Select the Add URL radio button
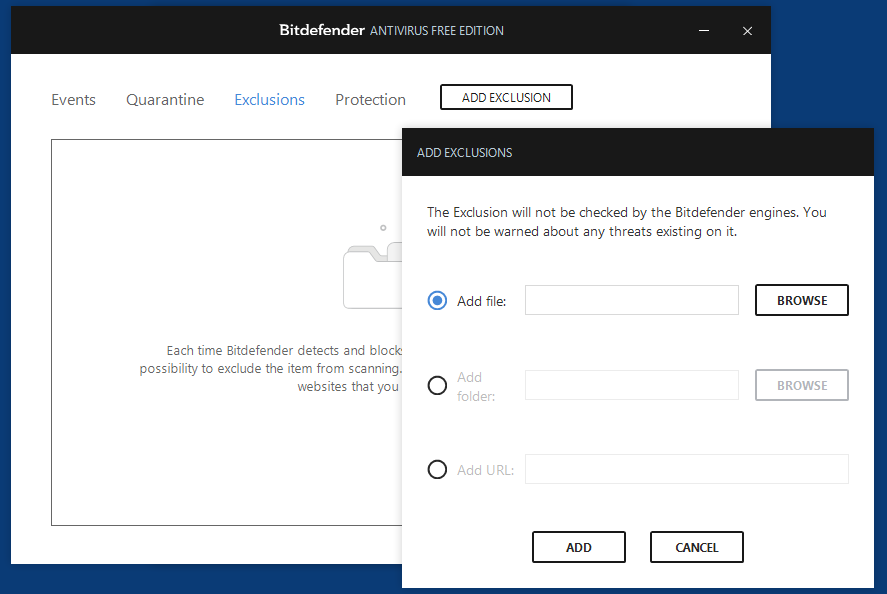This screenshot has width=887, height=594. pyautogui.click(x=437, y=470)
